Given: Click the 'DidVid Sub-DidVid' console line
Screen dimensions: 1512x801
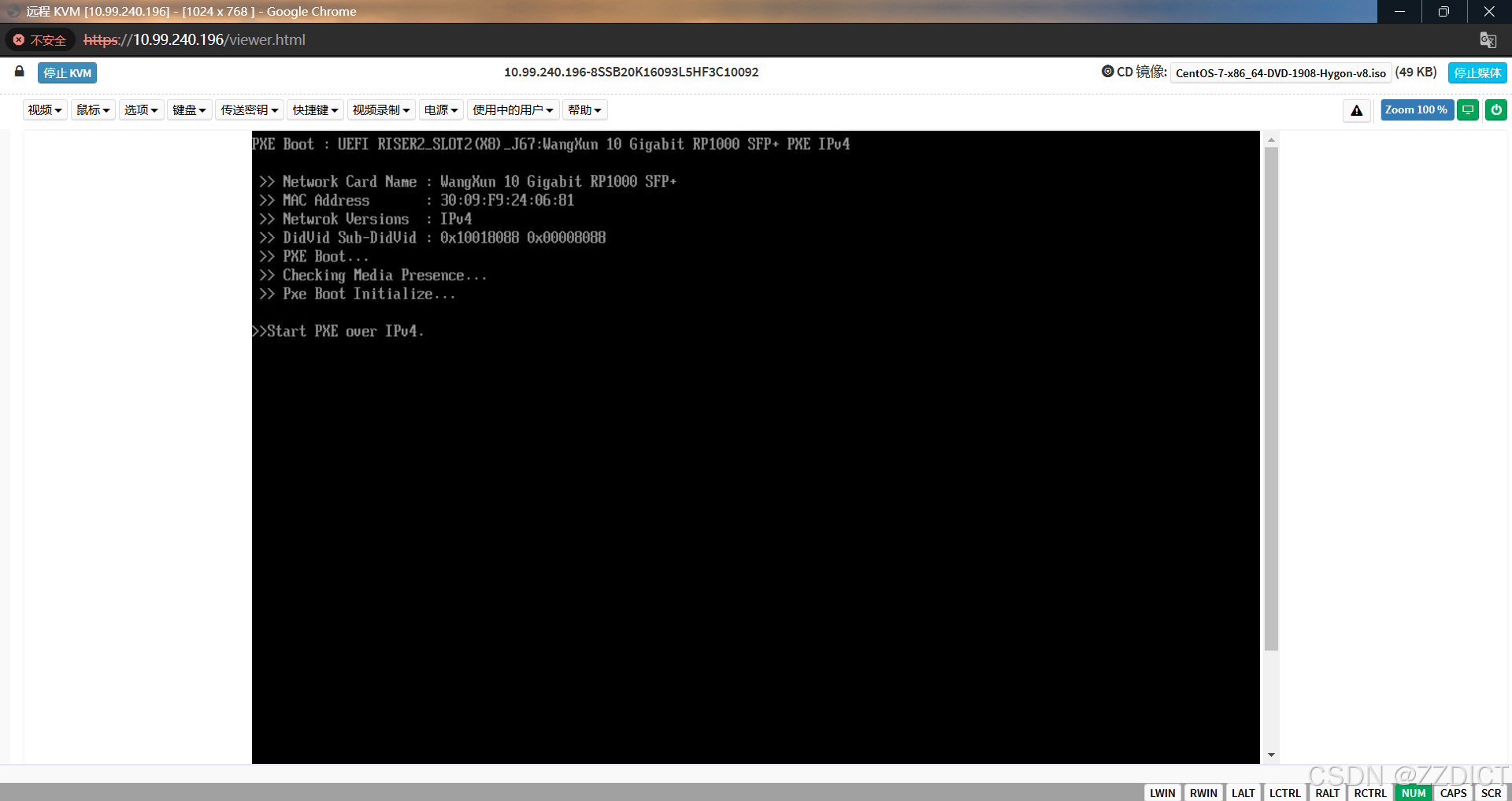Looking at the screenshot, I should pos(432,238).
